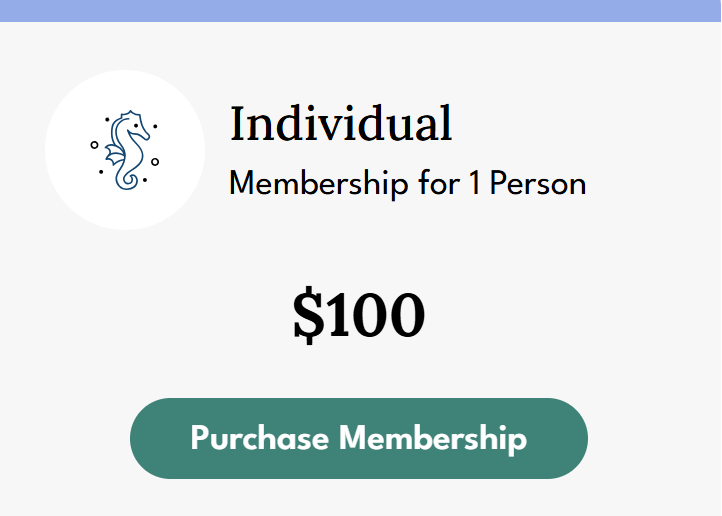The width and height of the screenshot is (722, 516).
Task: Click the bold price amount above the button
Action: pos(359,315)
